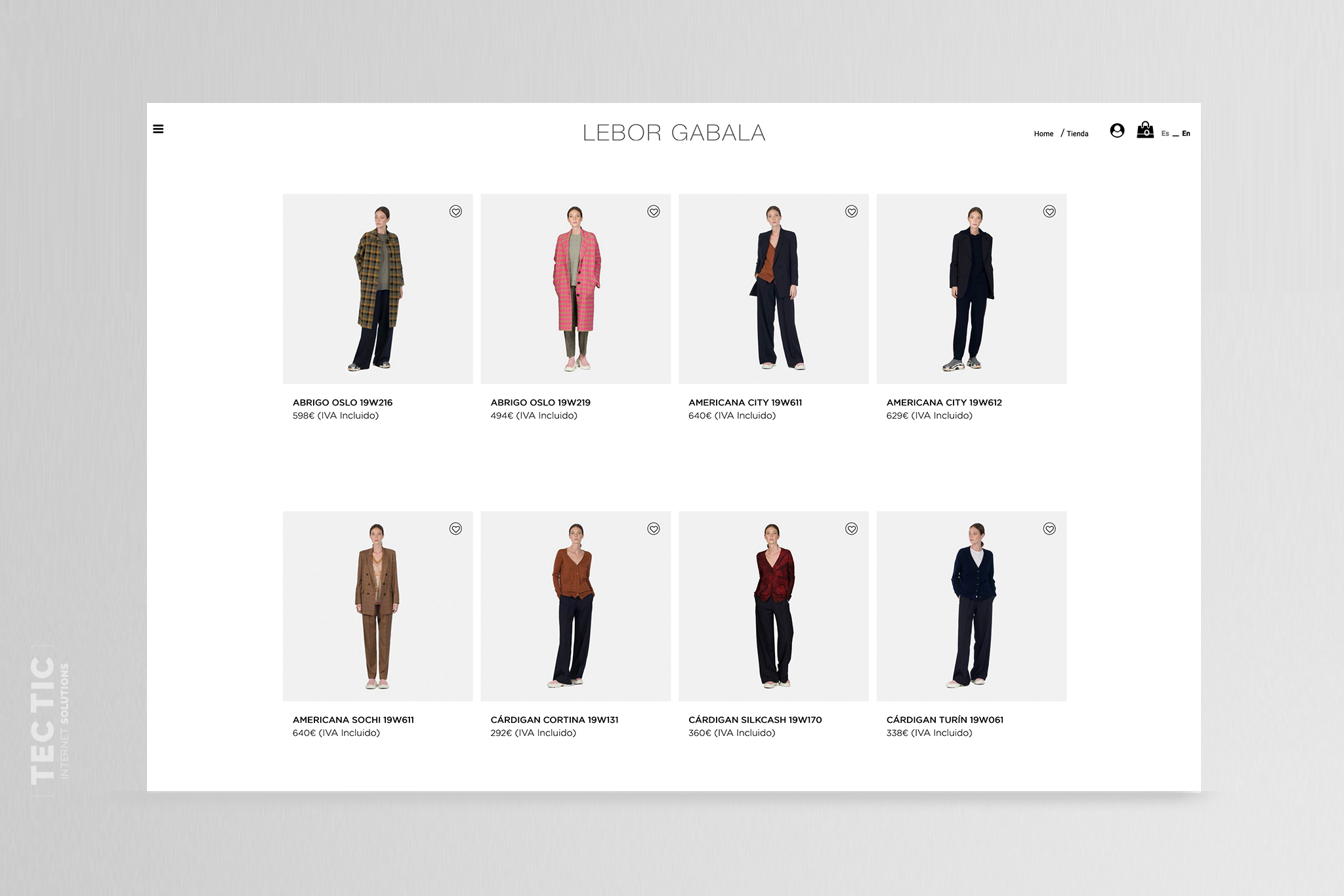Switch language to Es

1165,134
